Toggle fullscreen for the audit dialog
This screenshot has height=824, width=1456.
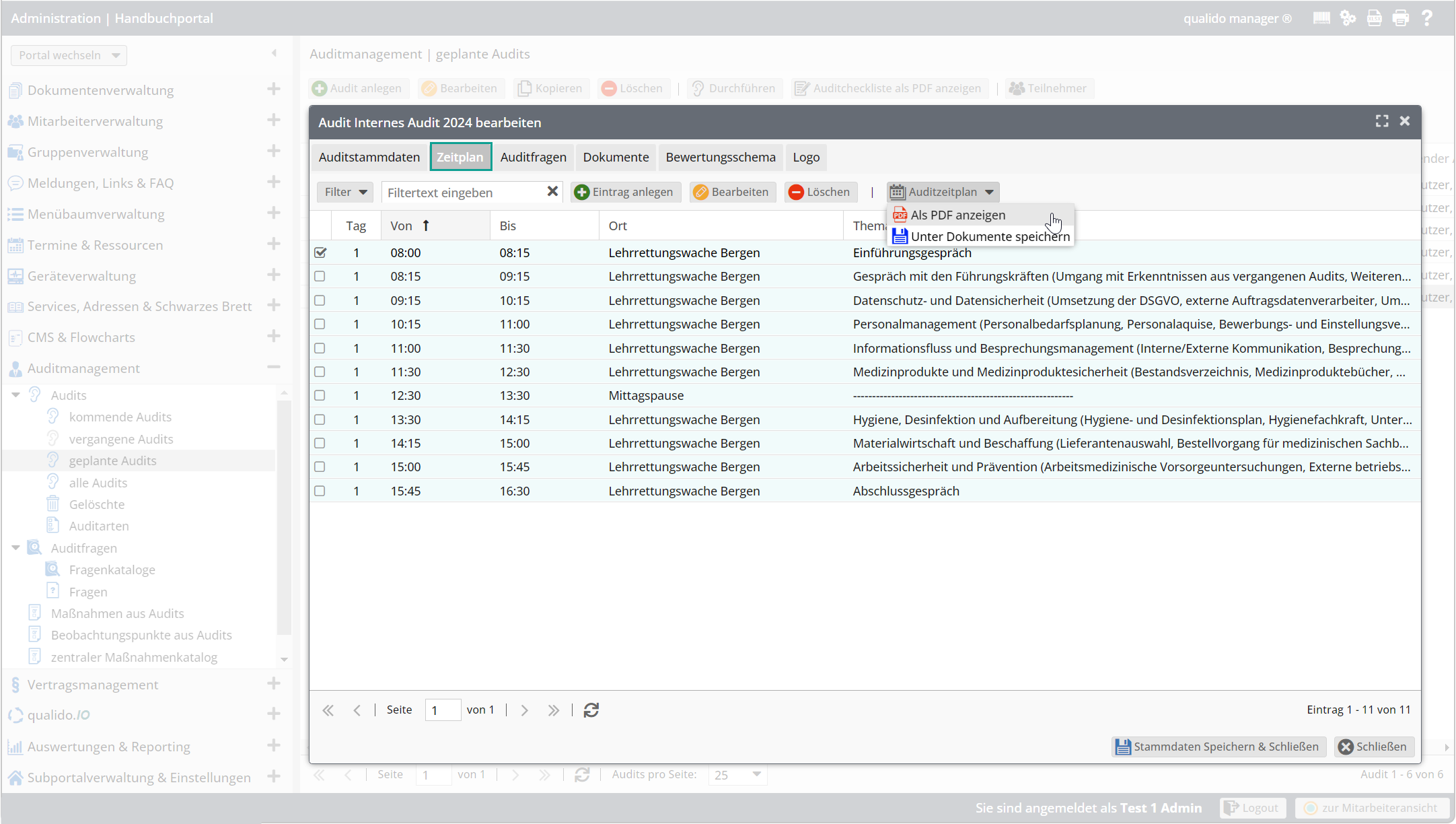[x=1382, y=121]
